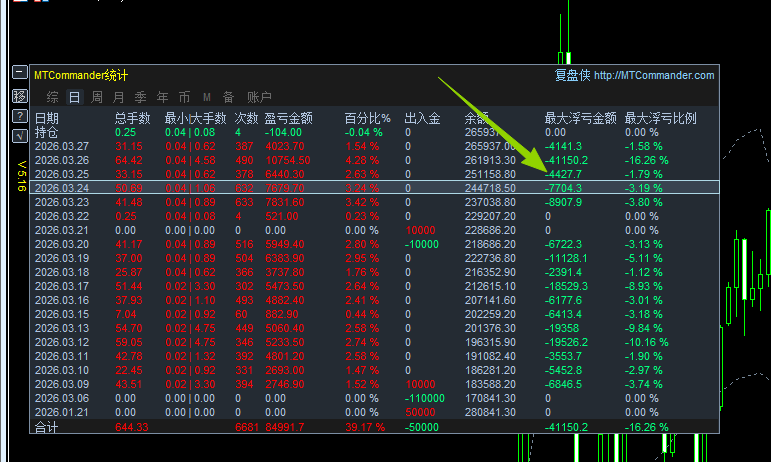This screenshot has width=771, height=462.
Task: Switch to the 账户 account tab
Action: point(259,97)
